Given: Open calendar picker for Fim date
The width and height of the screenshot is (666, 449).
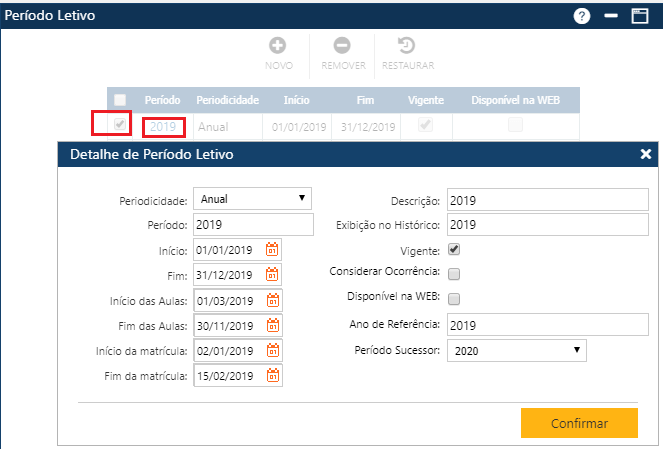Looking at the screenshot, I should [272, 275].
